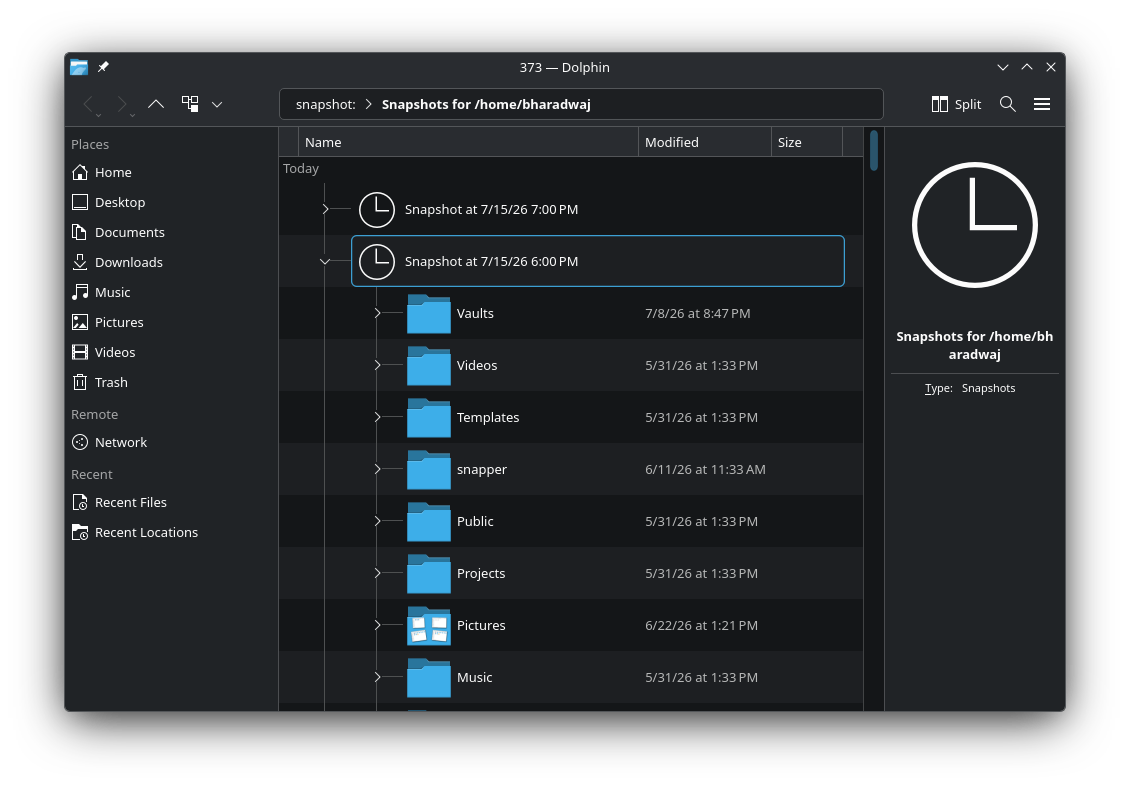The image size is (1130, 788).
Task: Go up to the parent folder
Action: click(156, 105)
